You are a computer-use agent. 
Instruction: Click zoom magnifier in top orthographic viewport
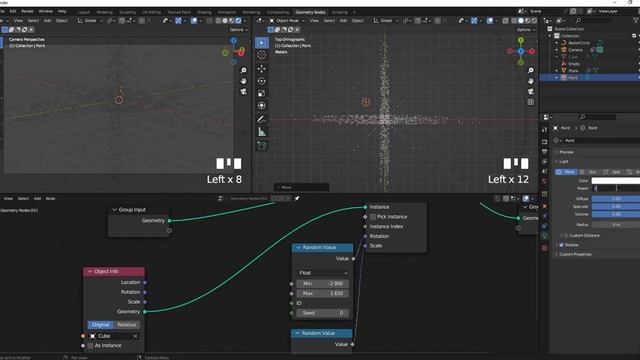click(x=531, y=71)
